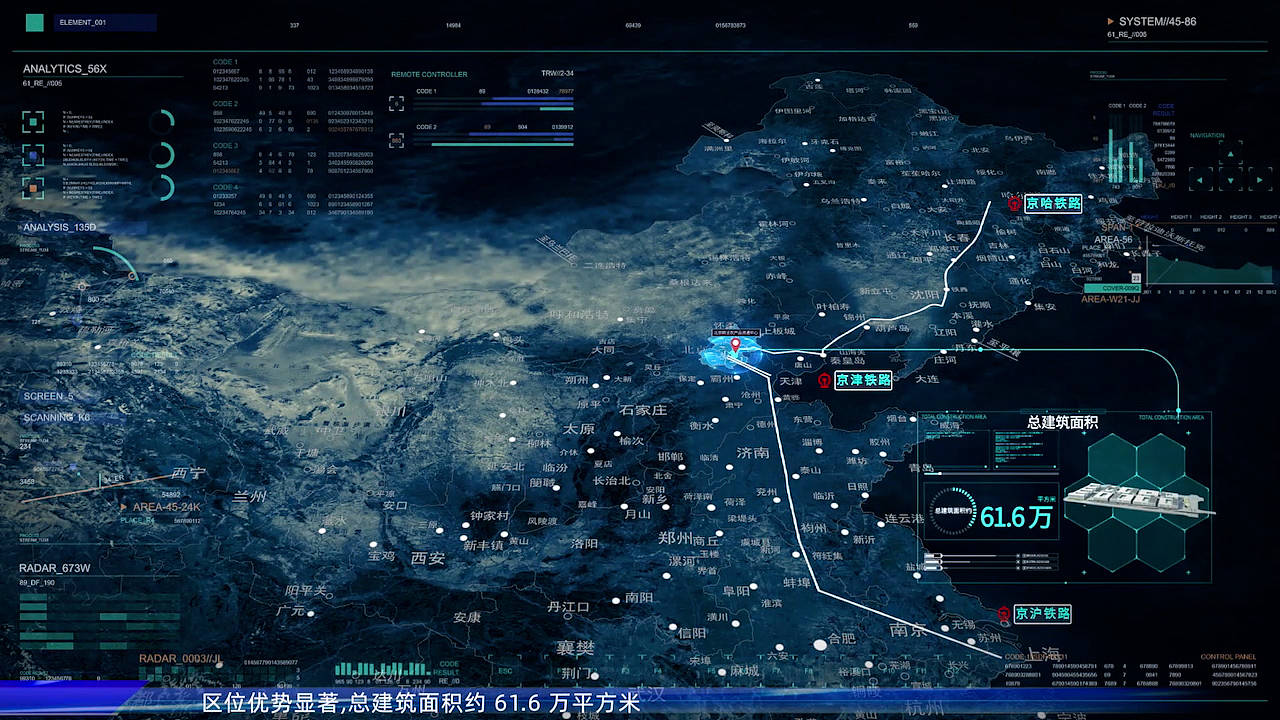The height and width of the screenshot is (720, 1280).
Task: Click the AREA-W21-JJ label
Action: pyautogui.click(x=1110, y=298)
